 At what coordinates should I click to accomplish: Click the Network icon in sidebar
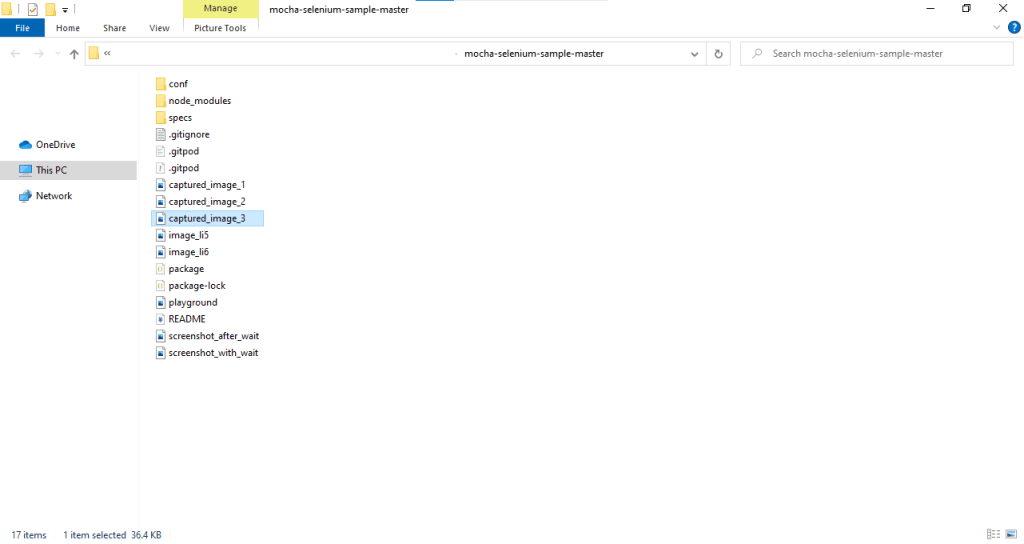(x=25, y=196)
